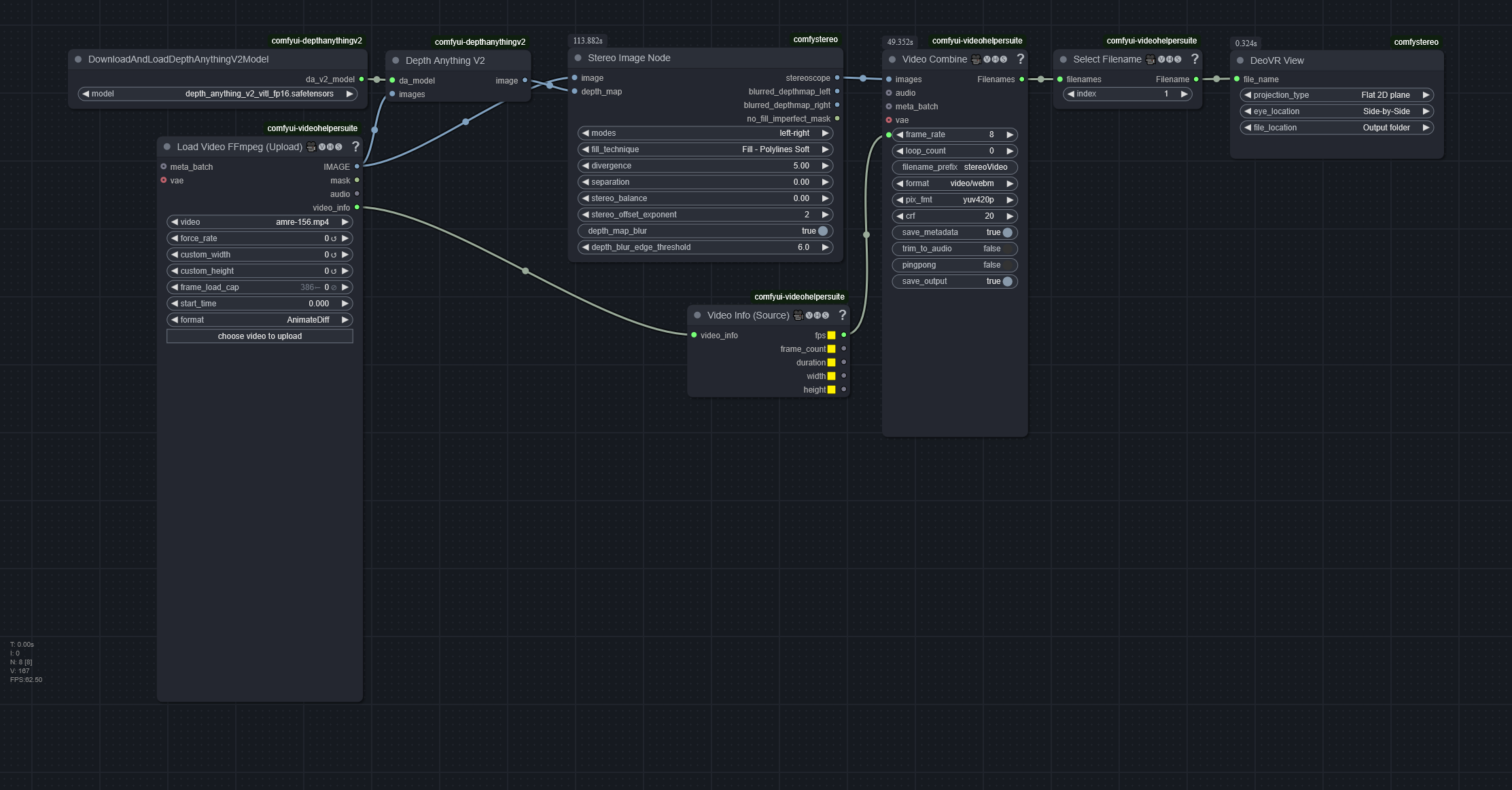This screenshot has height=790, width=1512.
Task: Click the force_rate reset icon in Load Video node
Action: pos(334,238)
